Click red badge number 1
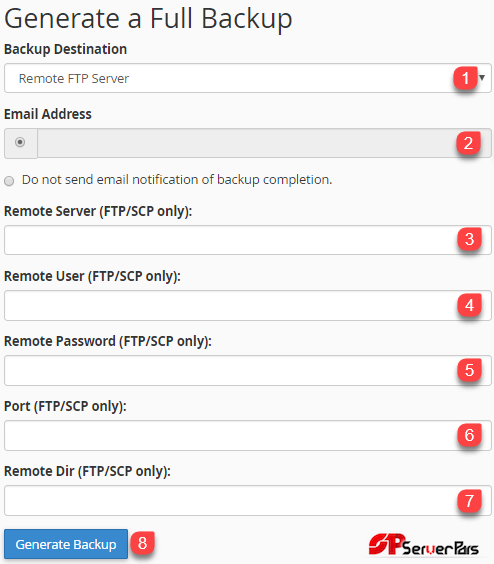The image size is (494, 564). 465,78
